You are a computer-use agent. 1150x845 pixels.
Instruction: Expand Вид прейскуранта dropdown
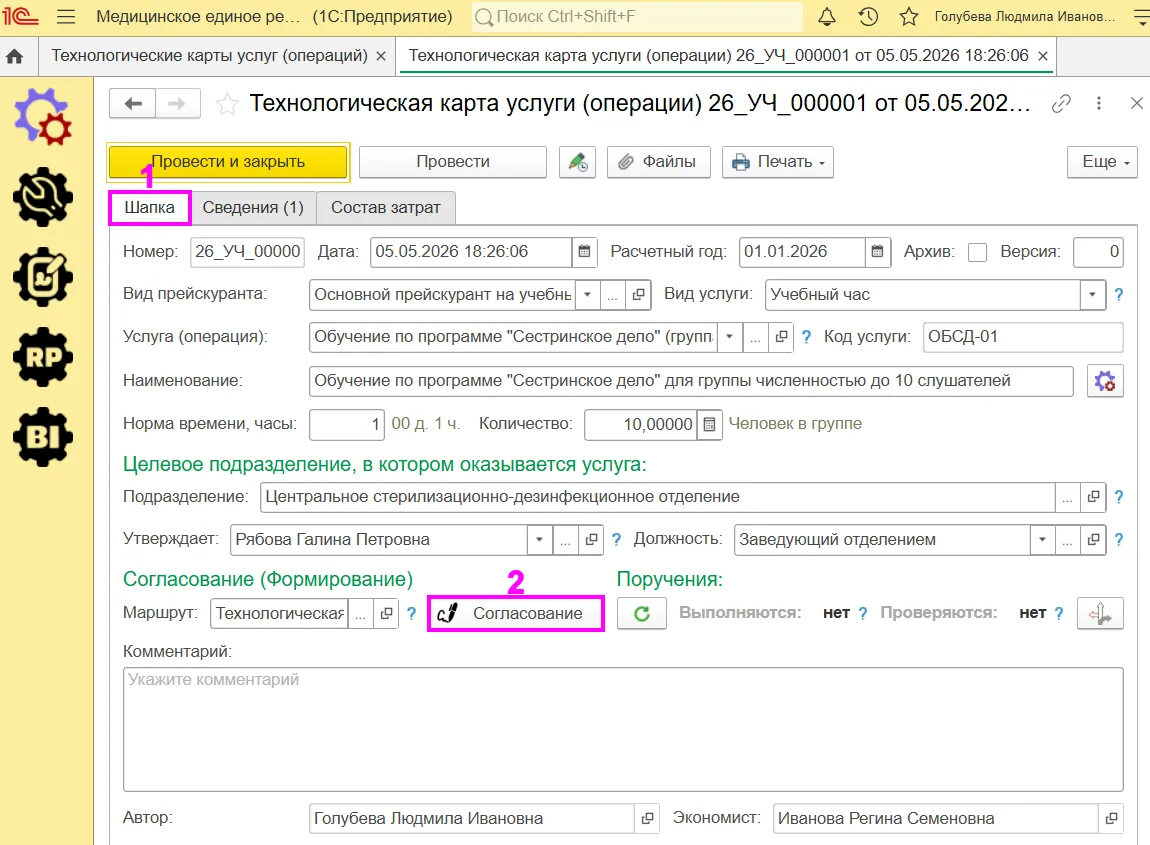(587, 294)
